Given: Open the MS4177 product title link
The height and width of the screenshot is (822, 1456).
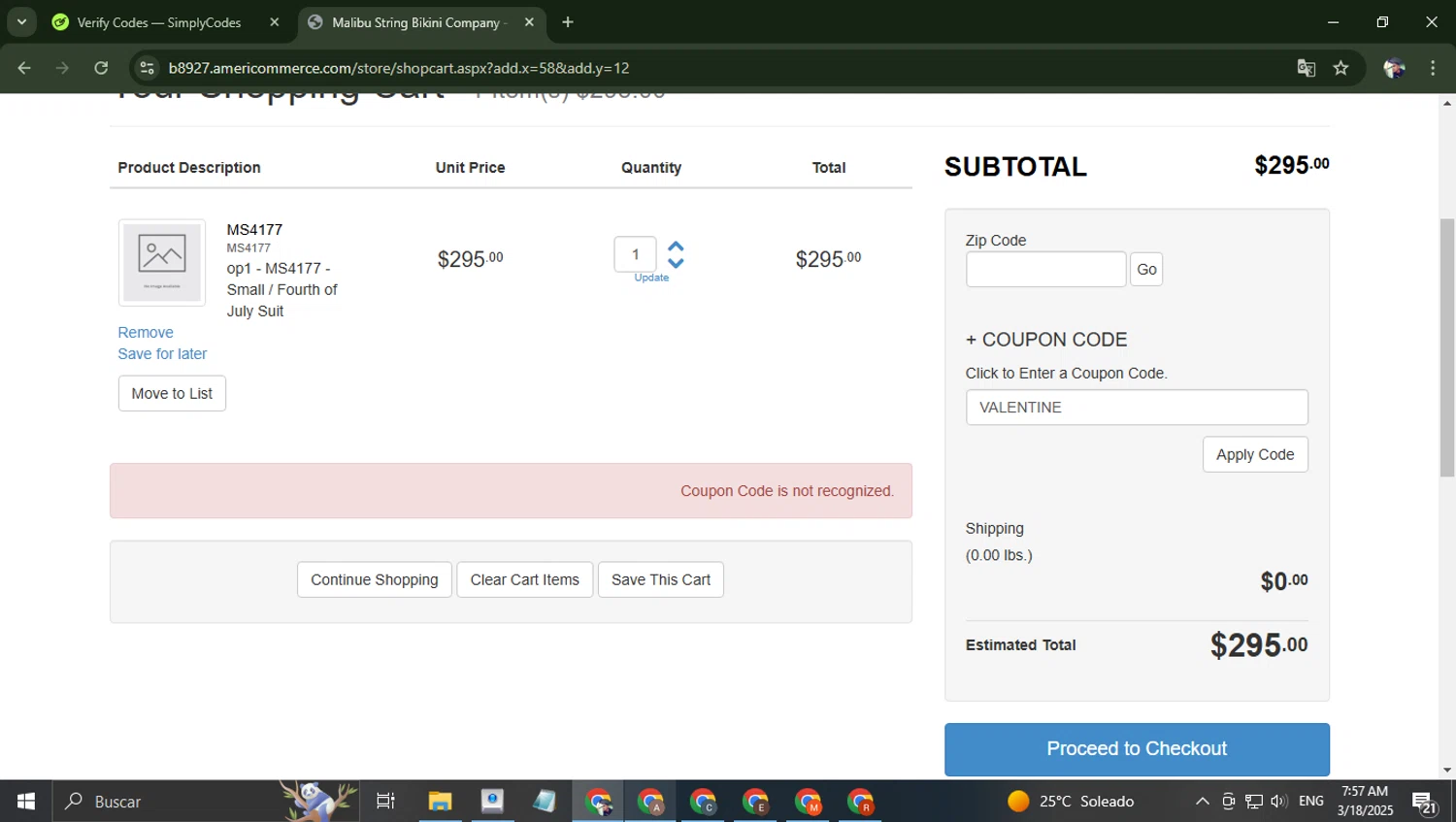Looking at the screenshot, I should [x=254, y=230].
